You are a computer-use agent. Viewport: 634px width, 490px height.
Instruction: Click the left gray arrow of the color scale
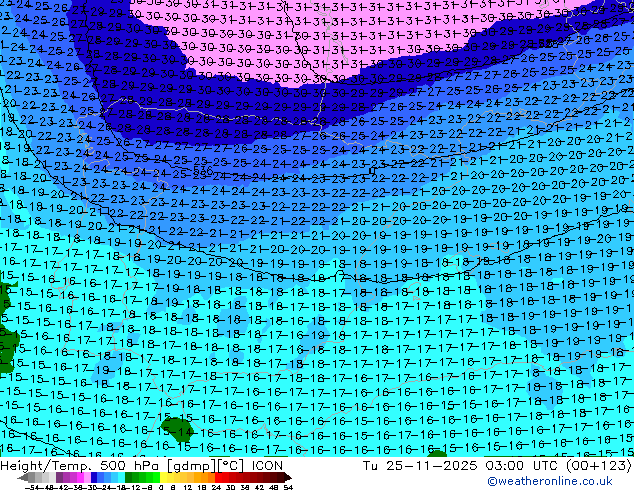tap(23, 477)
